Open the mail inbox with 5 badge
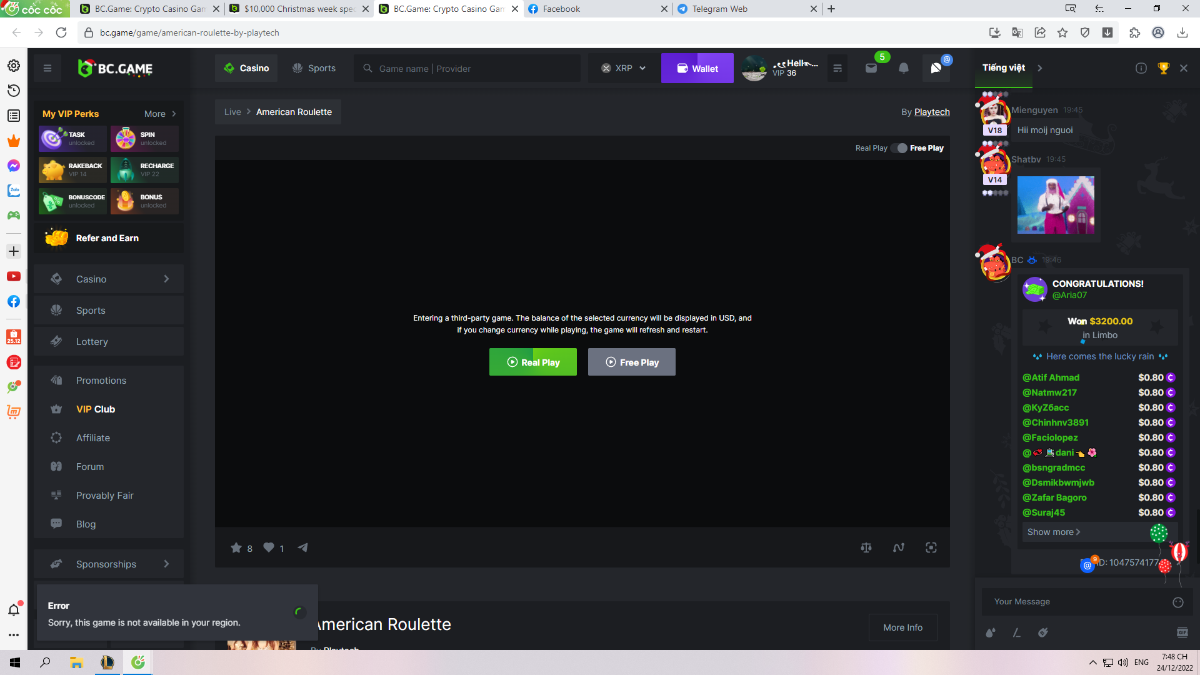Image resolution: width=1200 pixels, height=675 pixels. click(871, 69)
